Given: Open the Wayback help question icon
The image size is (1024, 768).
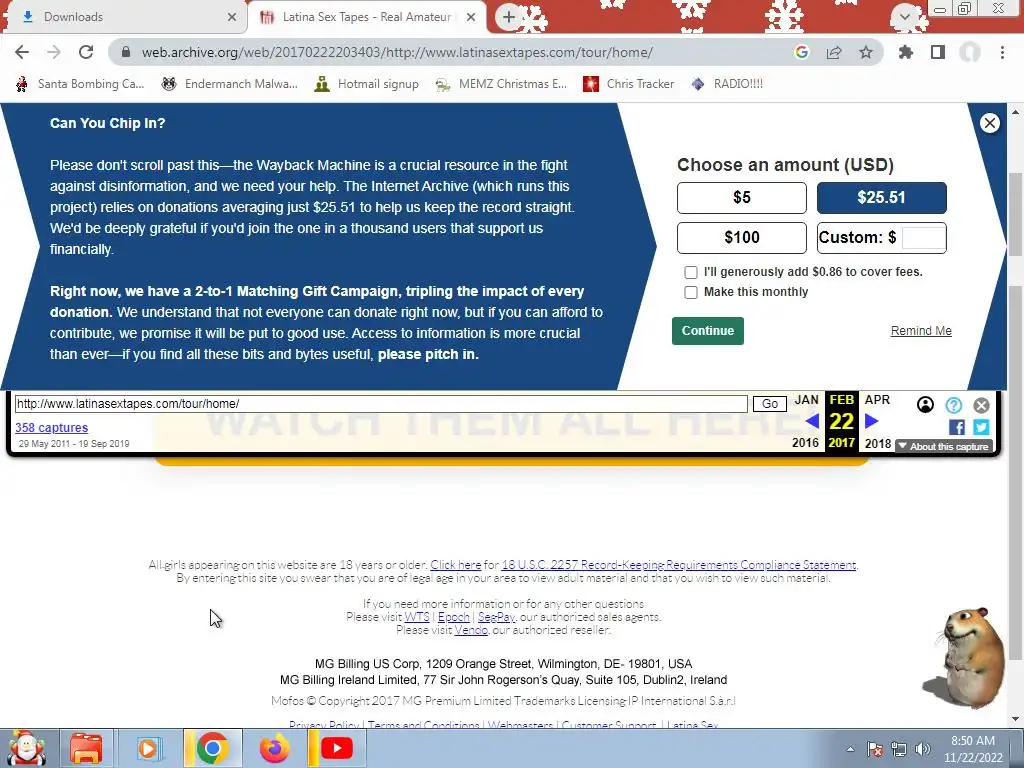Looking at the screenshot, I should coord(953,405).
